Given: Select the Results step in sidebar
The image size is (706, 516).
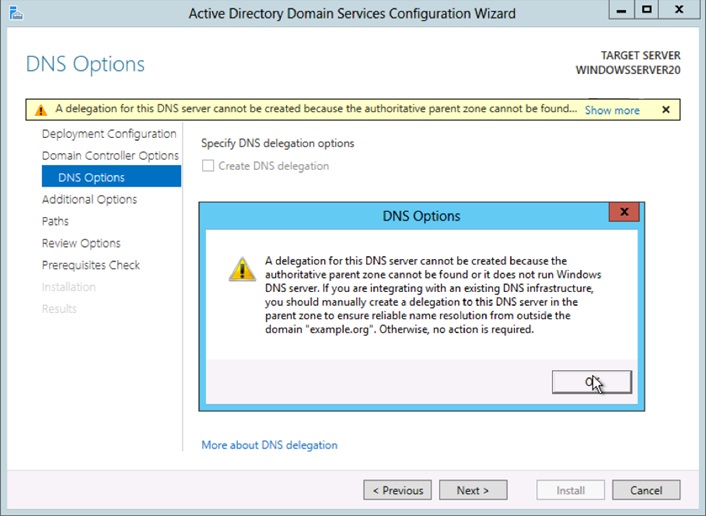Looking at the screenshot, I should pos(59,309).
